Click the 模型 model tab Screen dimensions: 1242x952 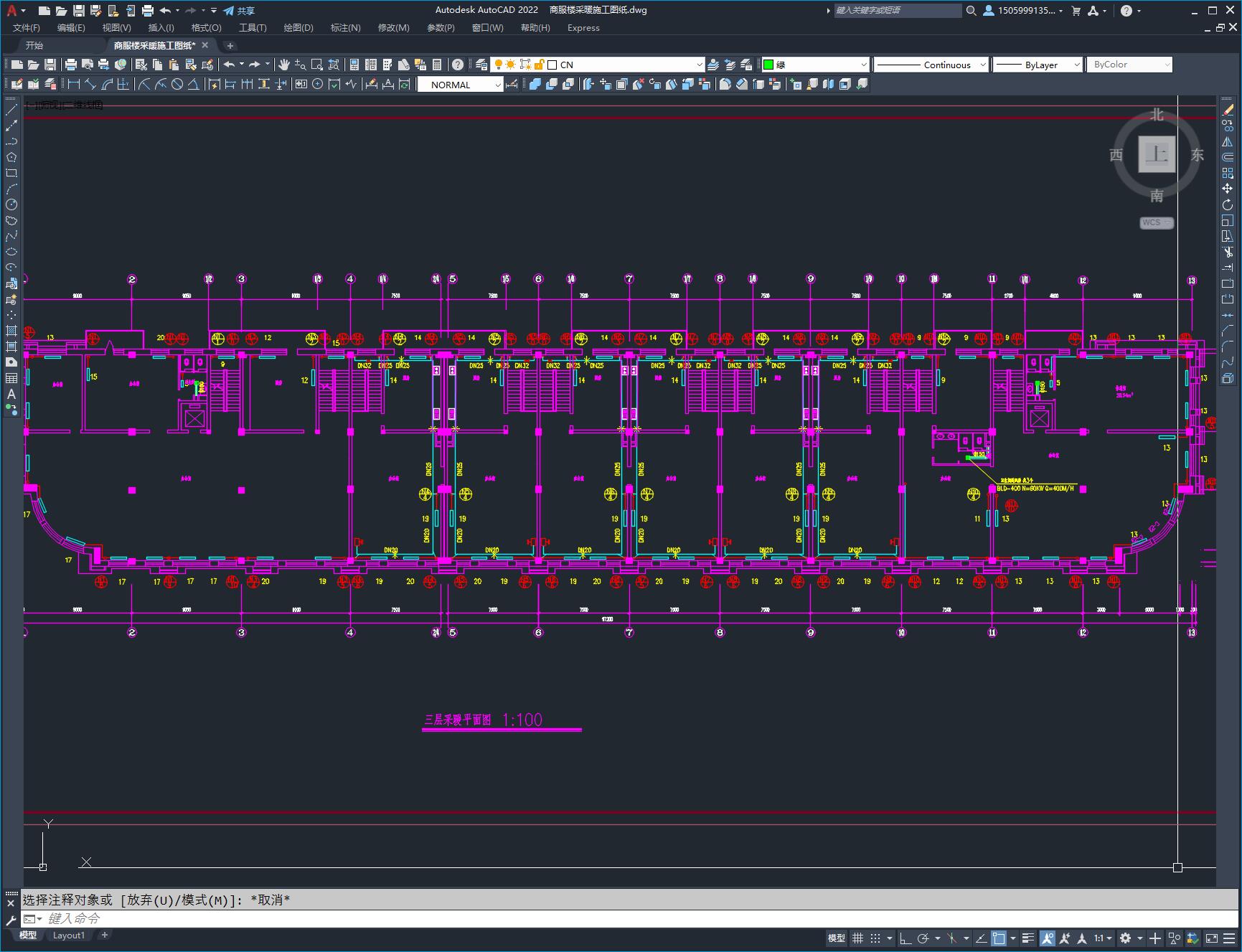point(28,935)
